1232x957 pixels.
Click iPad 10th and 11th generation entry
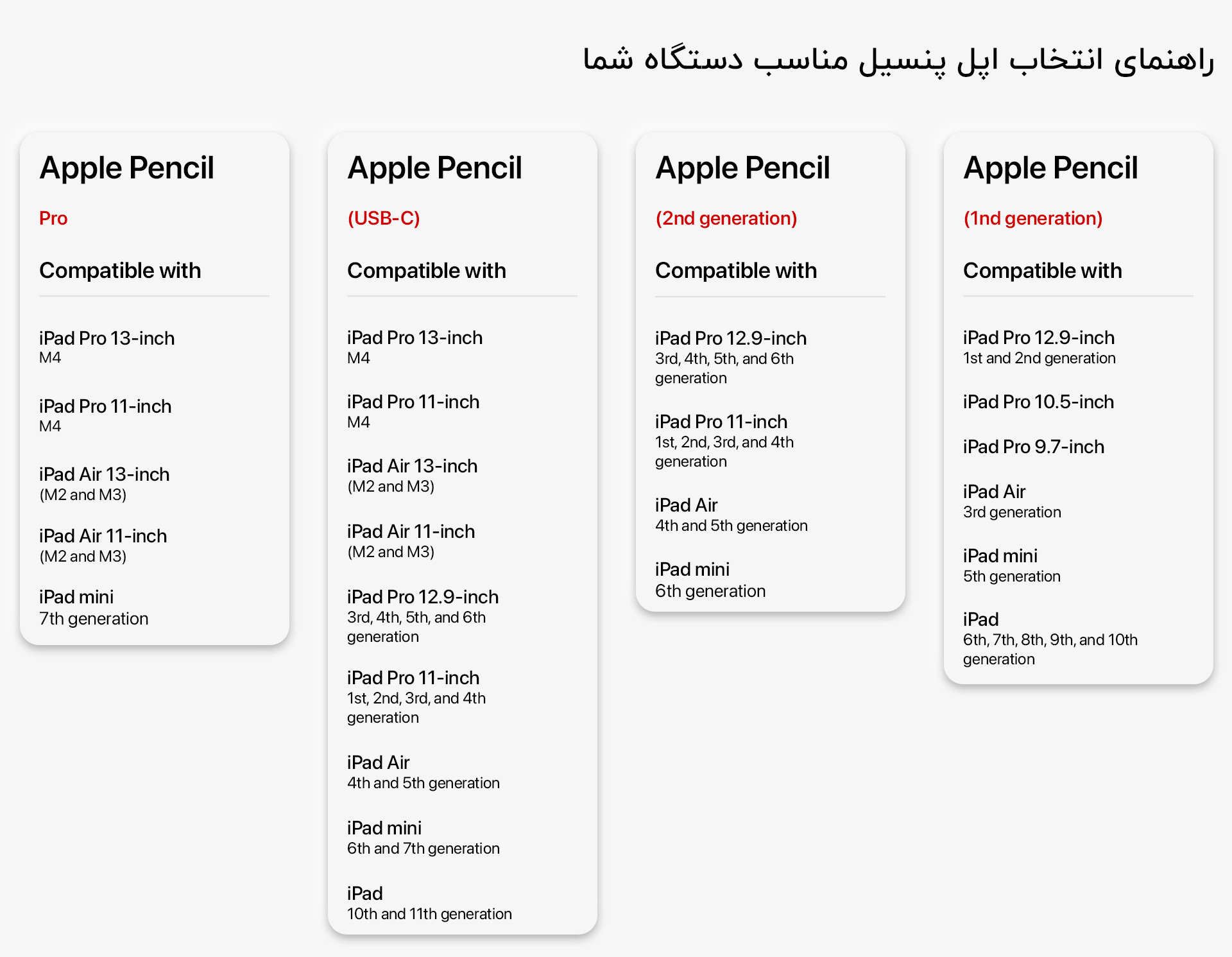pyautogui.click(x=429, y=903)
